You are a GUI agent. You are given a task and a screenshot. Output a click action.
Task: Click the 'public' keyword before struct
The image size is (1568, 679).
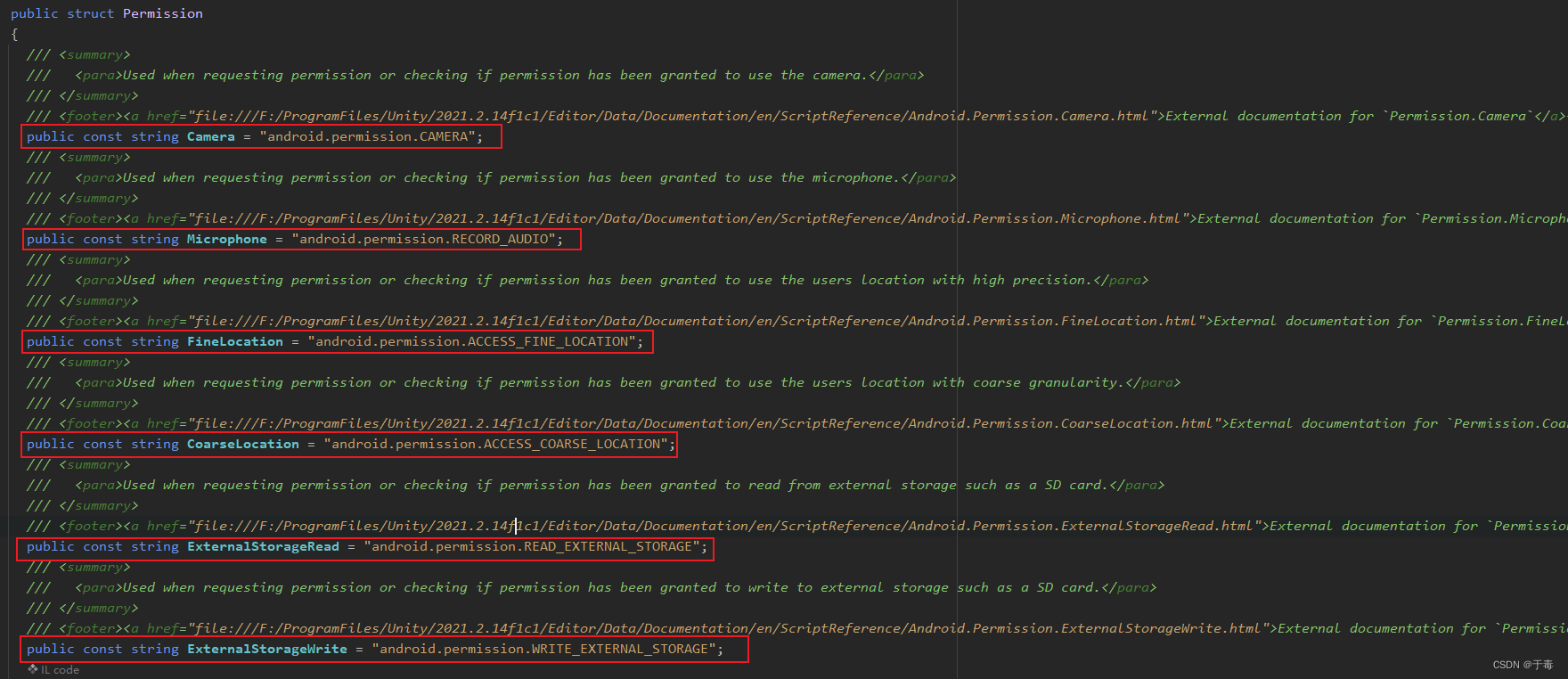(35, 13)
